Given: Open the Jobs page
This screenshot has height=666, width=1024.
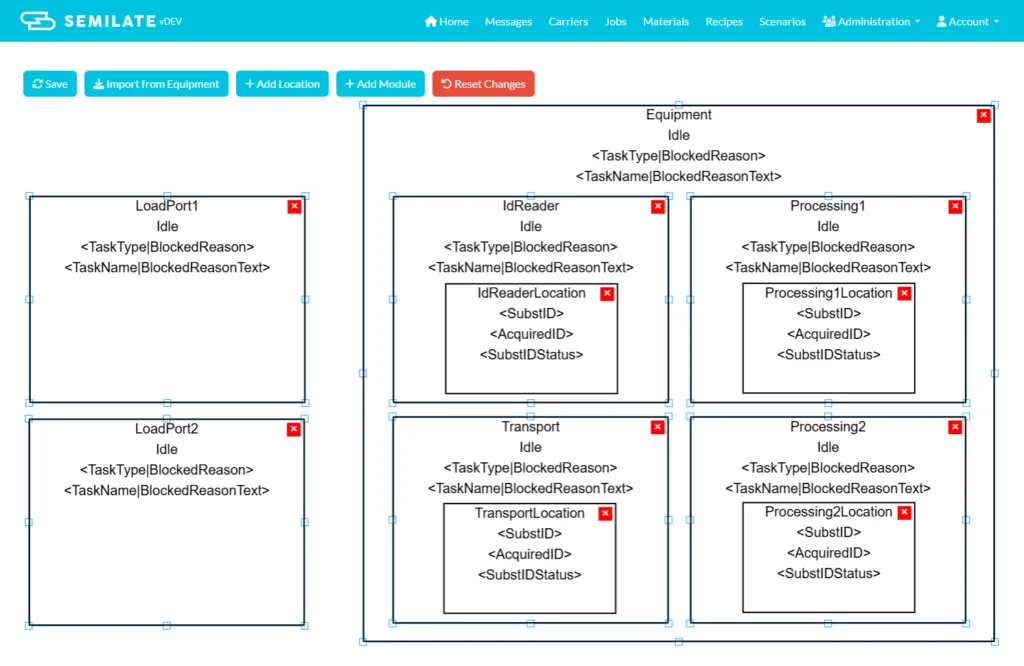Looking at the screenshot, I should (615, 22).
